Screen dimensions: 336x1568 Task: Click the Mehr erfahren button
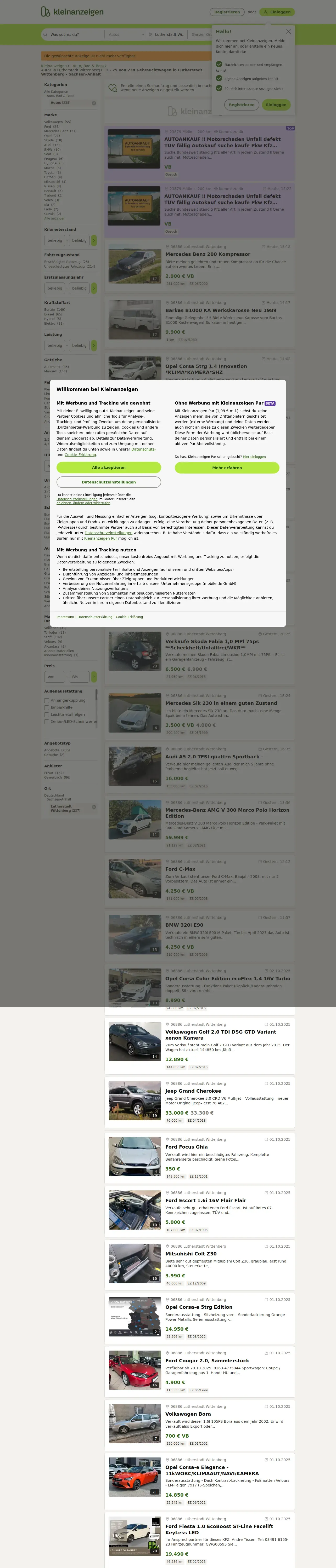coord(227,468)
